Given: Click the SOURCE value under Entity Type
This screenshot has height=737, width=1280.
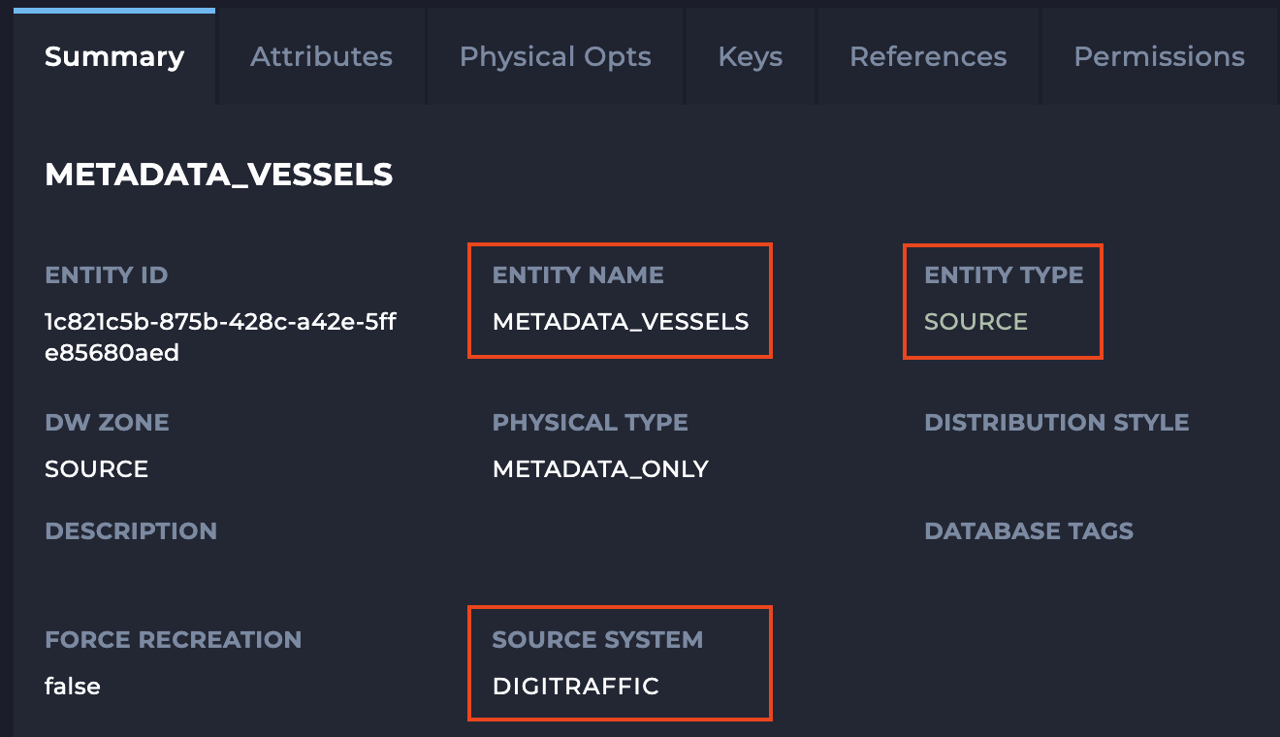Looking at the screenshot, I should (976, 322).
